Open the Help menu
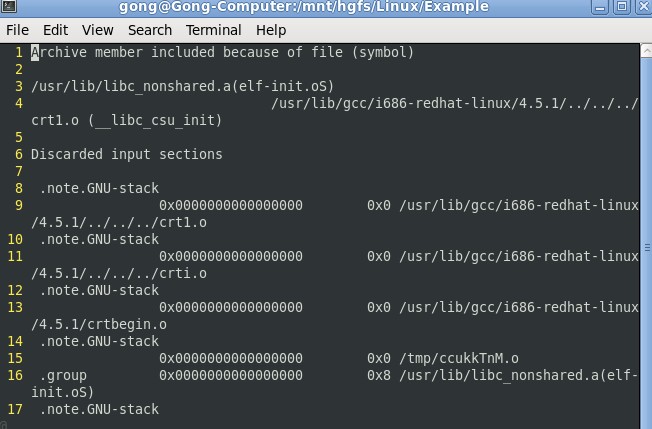 tap(271, 30)
